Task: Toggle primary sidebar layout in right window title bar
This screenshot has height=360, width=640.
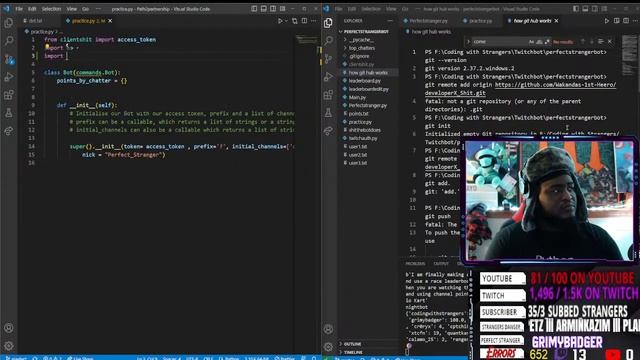Action: 576,9
